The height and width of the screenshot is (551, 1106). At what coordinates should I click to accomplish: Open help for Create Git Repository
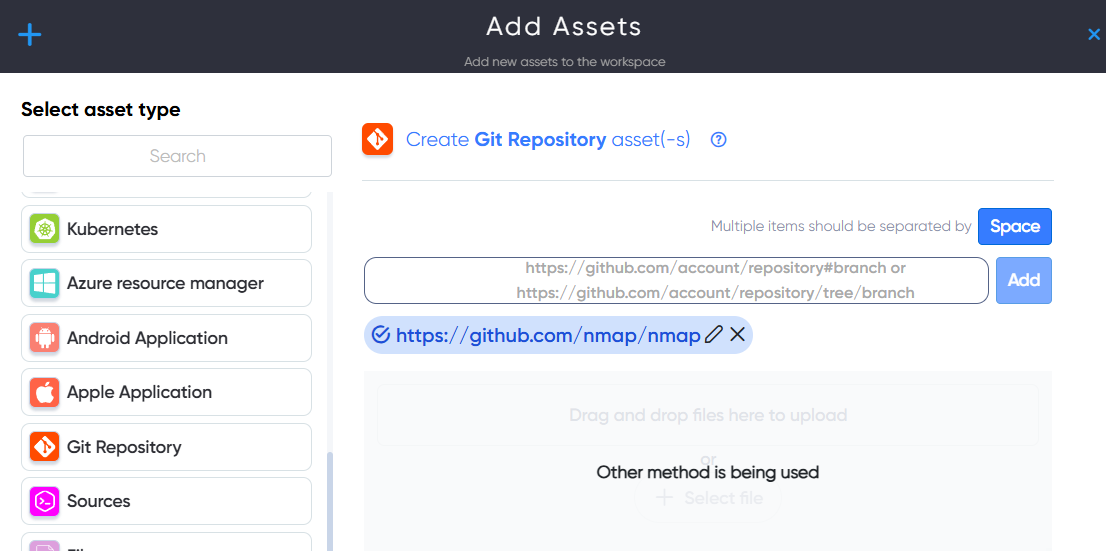[718, 140]
